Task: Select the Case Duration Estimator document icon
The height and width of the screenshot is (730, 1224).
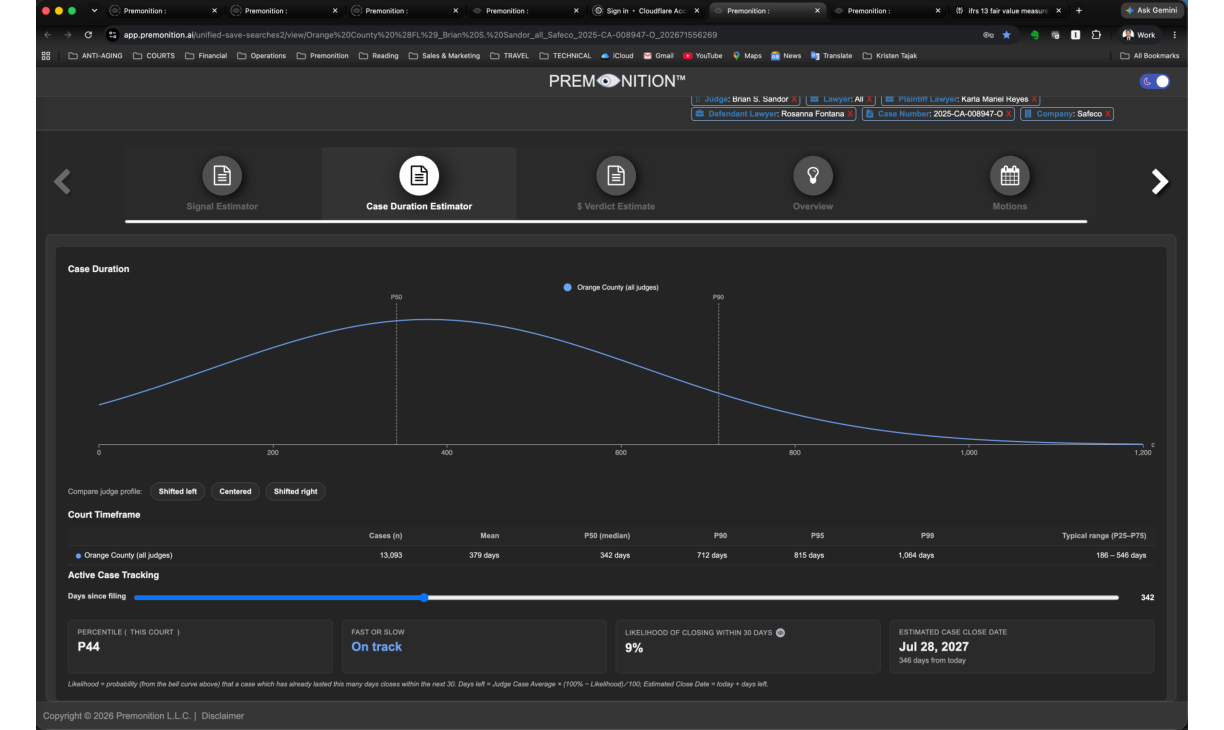Action: [x=419, y=176]
